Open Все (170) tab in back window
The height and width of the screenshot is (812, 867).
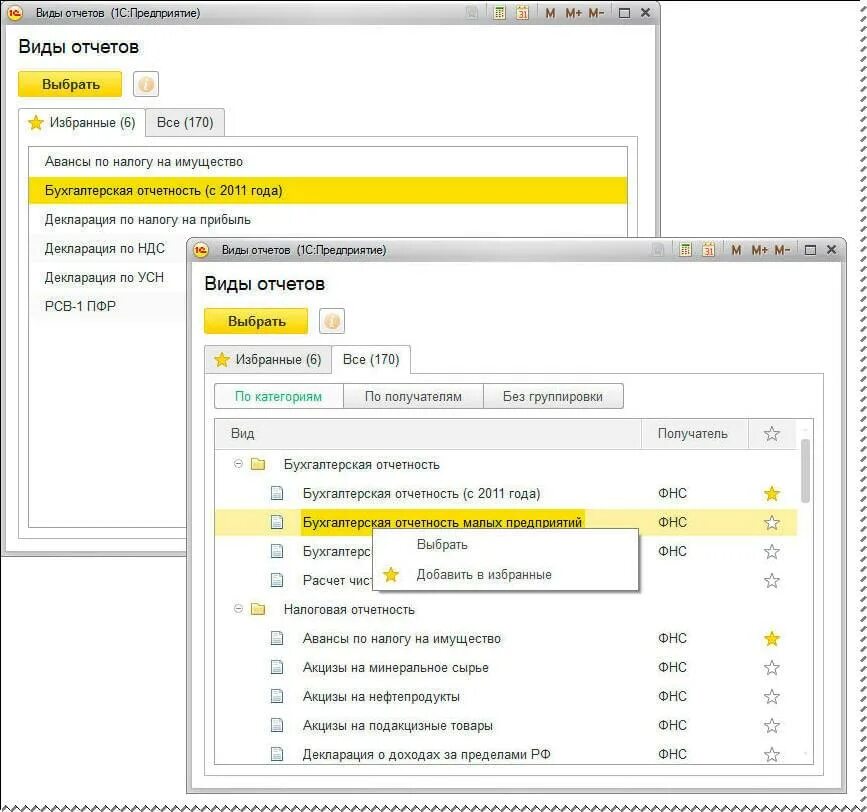tap(185, 122)
